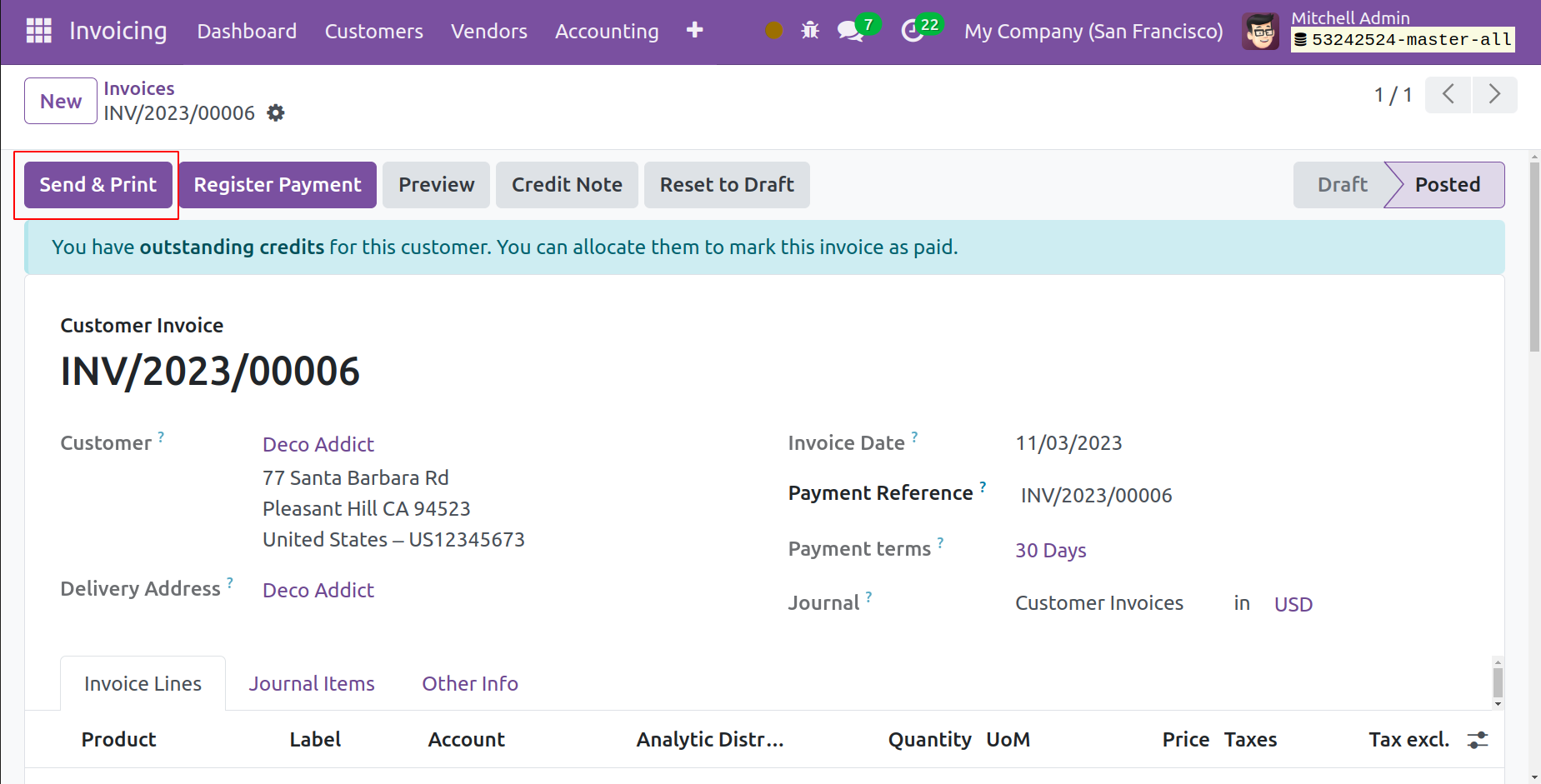Show help tooltip for Invoice Date
This screenshot has width=1541, height=784.
(x=914, y=437)
